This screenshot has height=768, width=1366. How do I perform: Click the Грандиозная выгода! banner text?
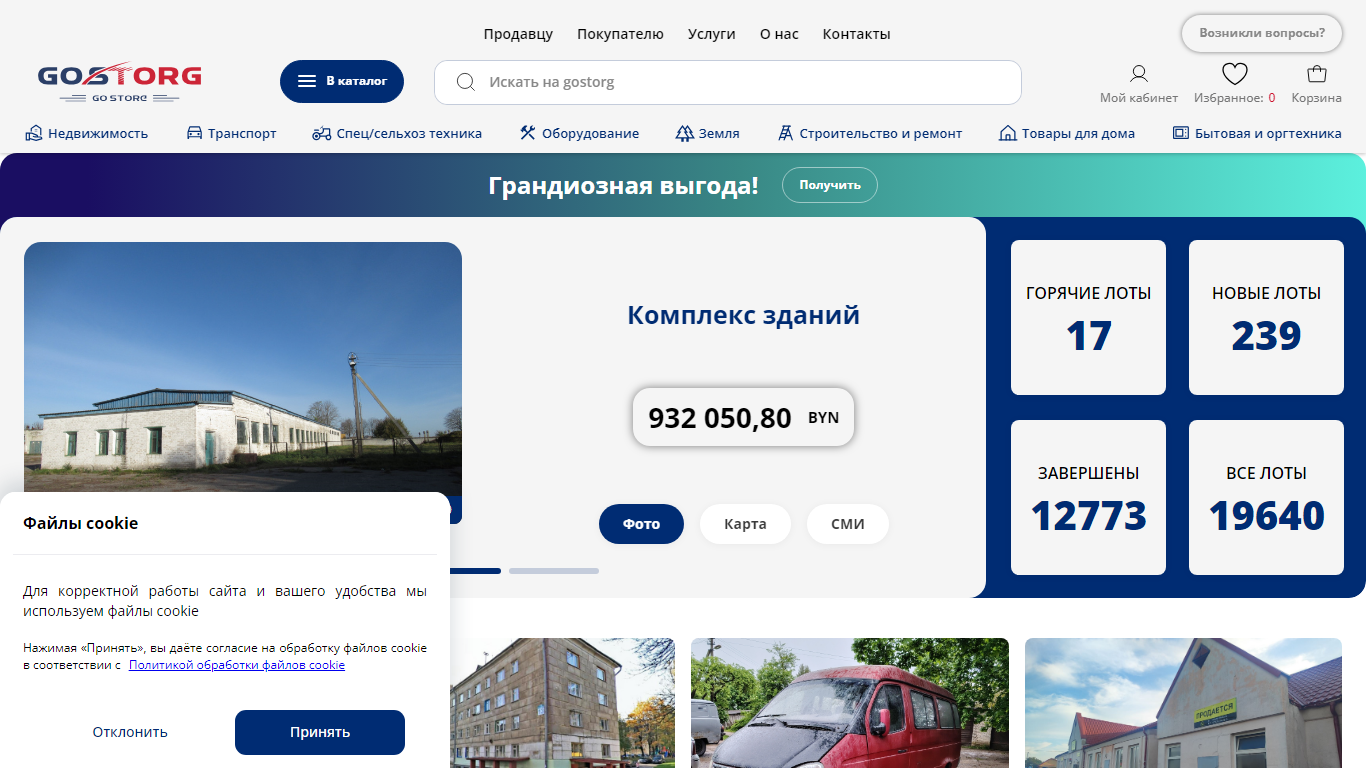(623, 185)
